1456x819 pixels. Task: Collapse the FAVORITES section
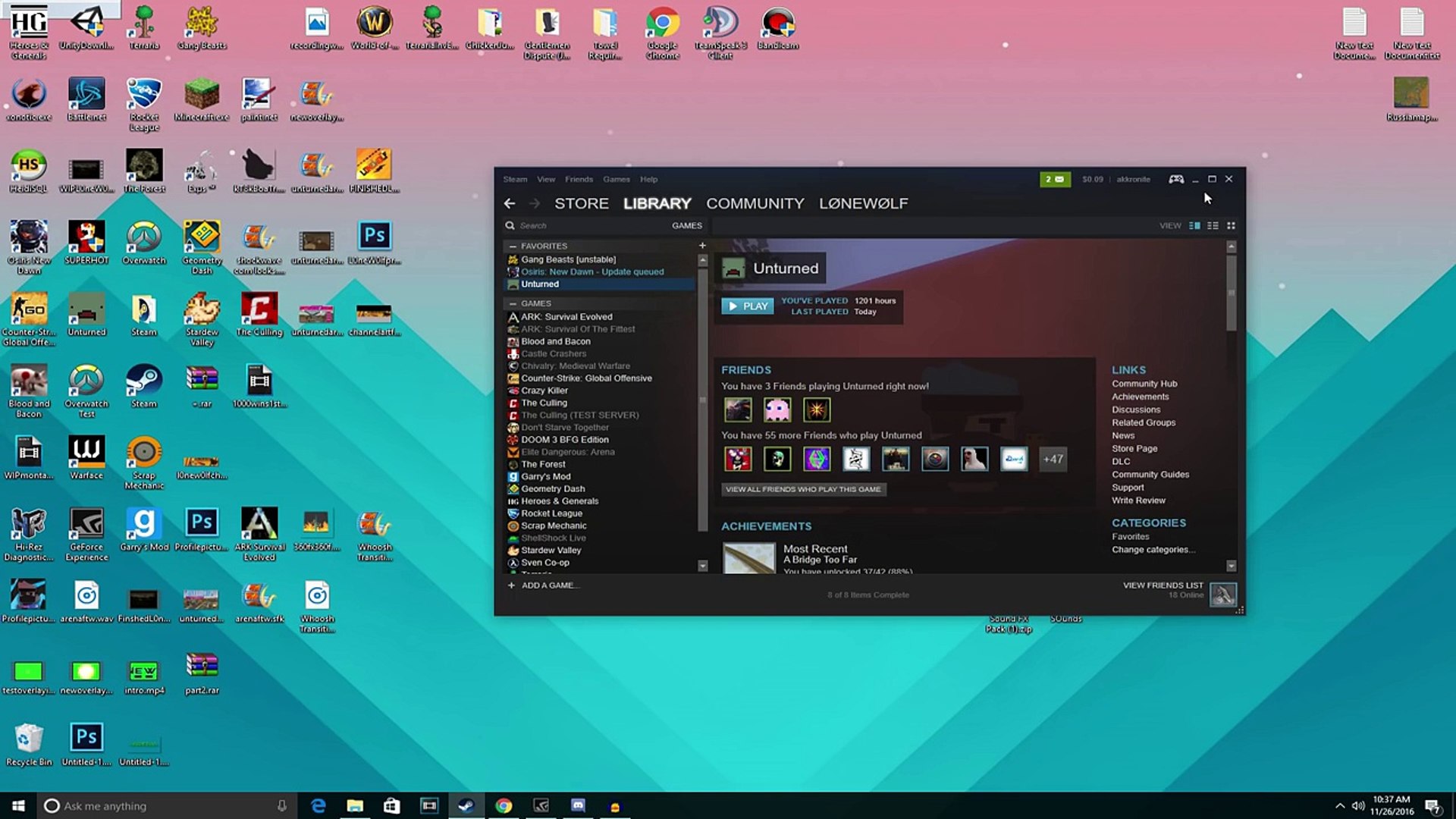pyautogui.click(x=513, y=246)
